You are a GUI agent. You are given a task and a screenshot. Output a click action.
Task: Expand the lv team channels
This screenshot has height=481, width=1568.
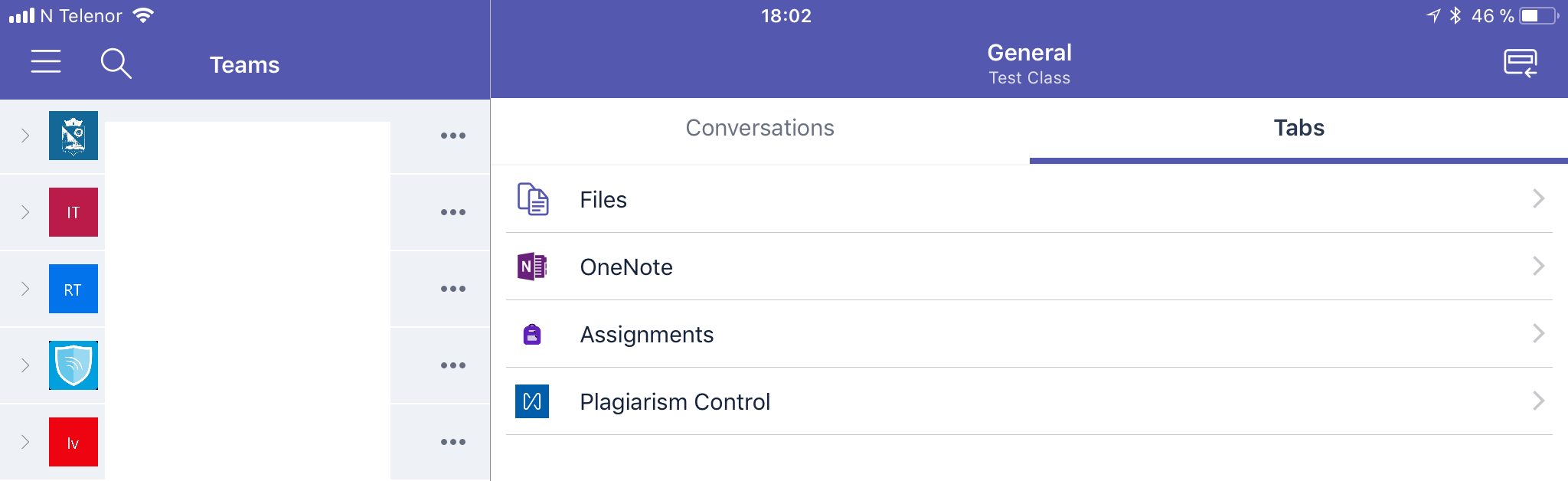click(x=25, y=442)
